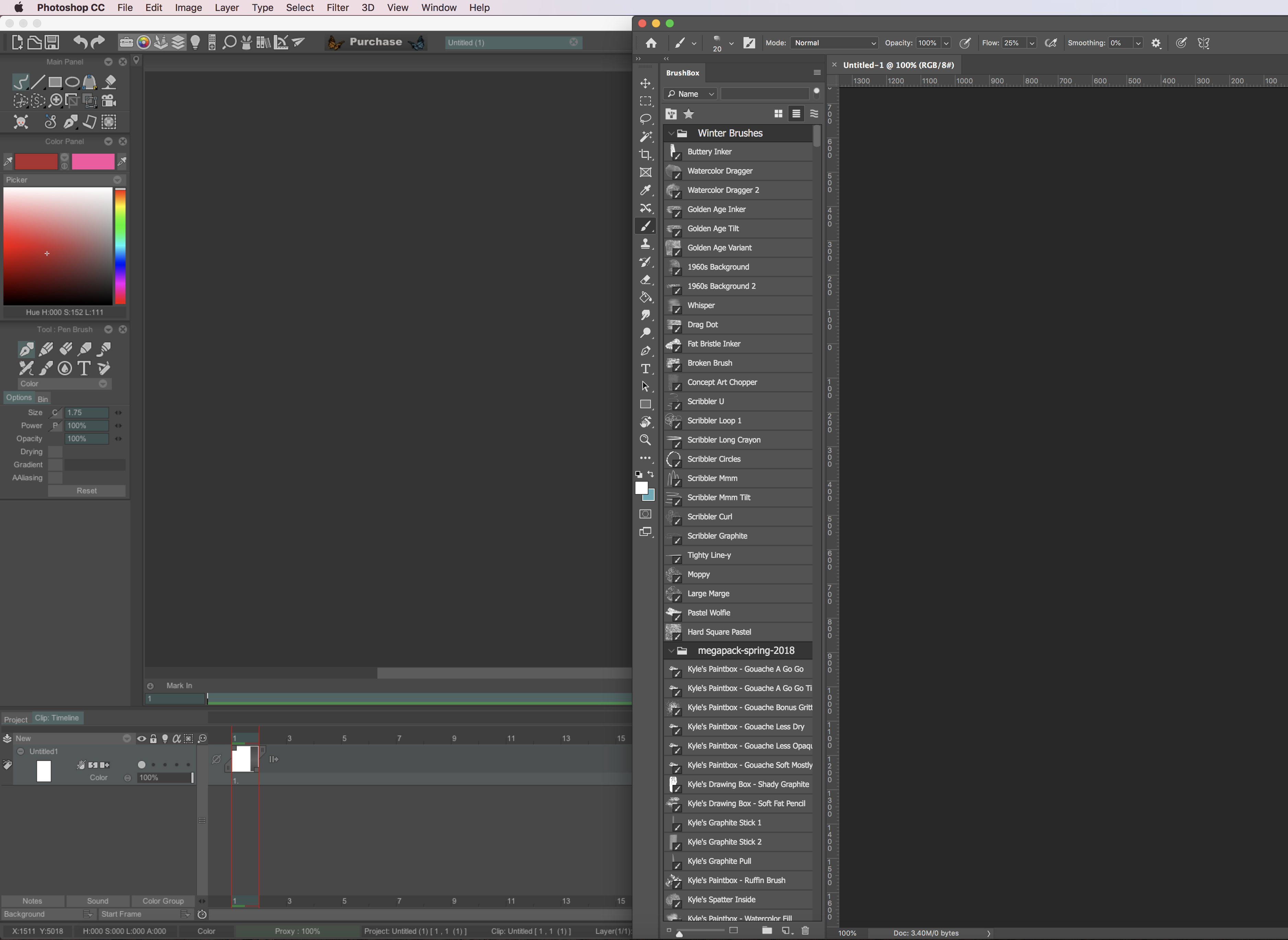The height and width of the screenshot is (940, 1288).
Task: Toggle the AAliasing checkbox
Action: click(55, 478)
